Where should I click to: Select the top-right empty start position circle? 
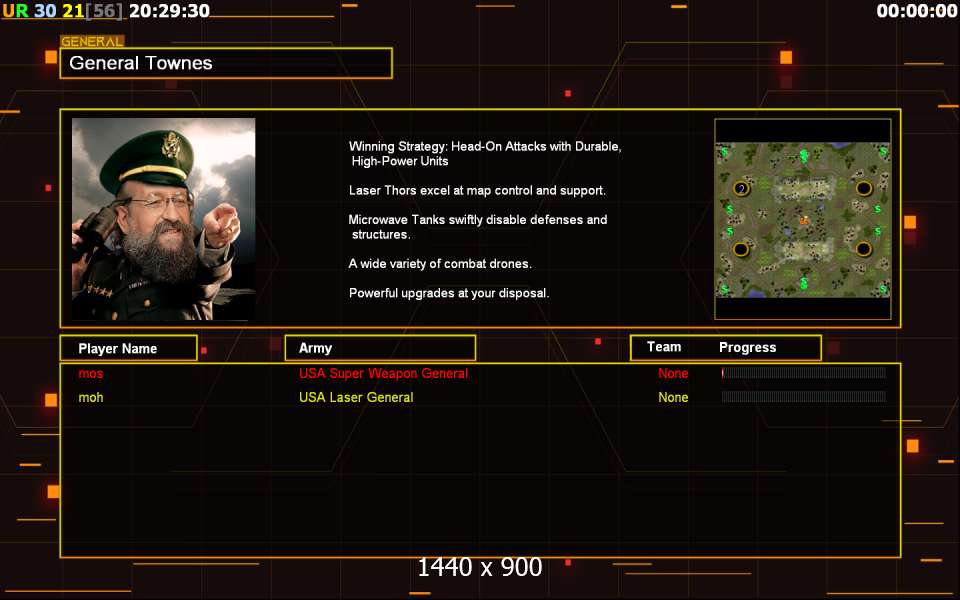(x=864, y=189)
